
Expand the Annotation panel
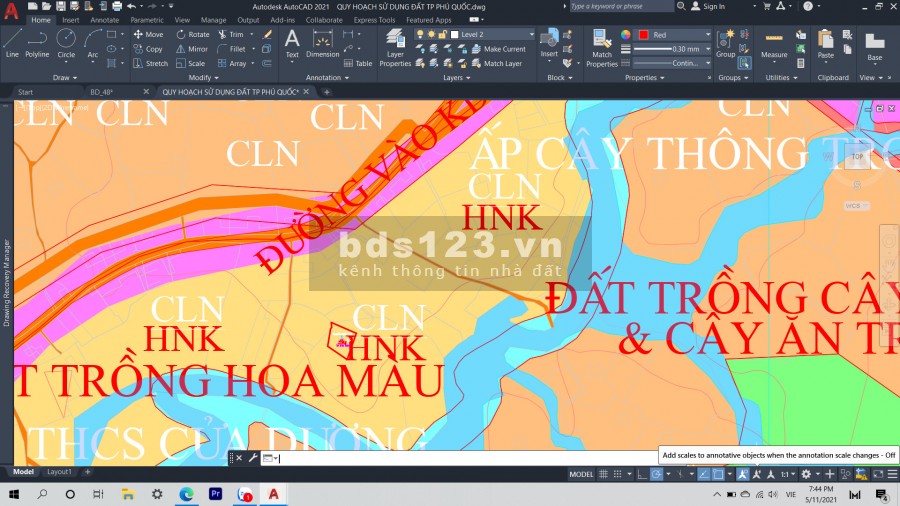click(x=327, y=77)
